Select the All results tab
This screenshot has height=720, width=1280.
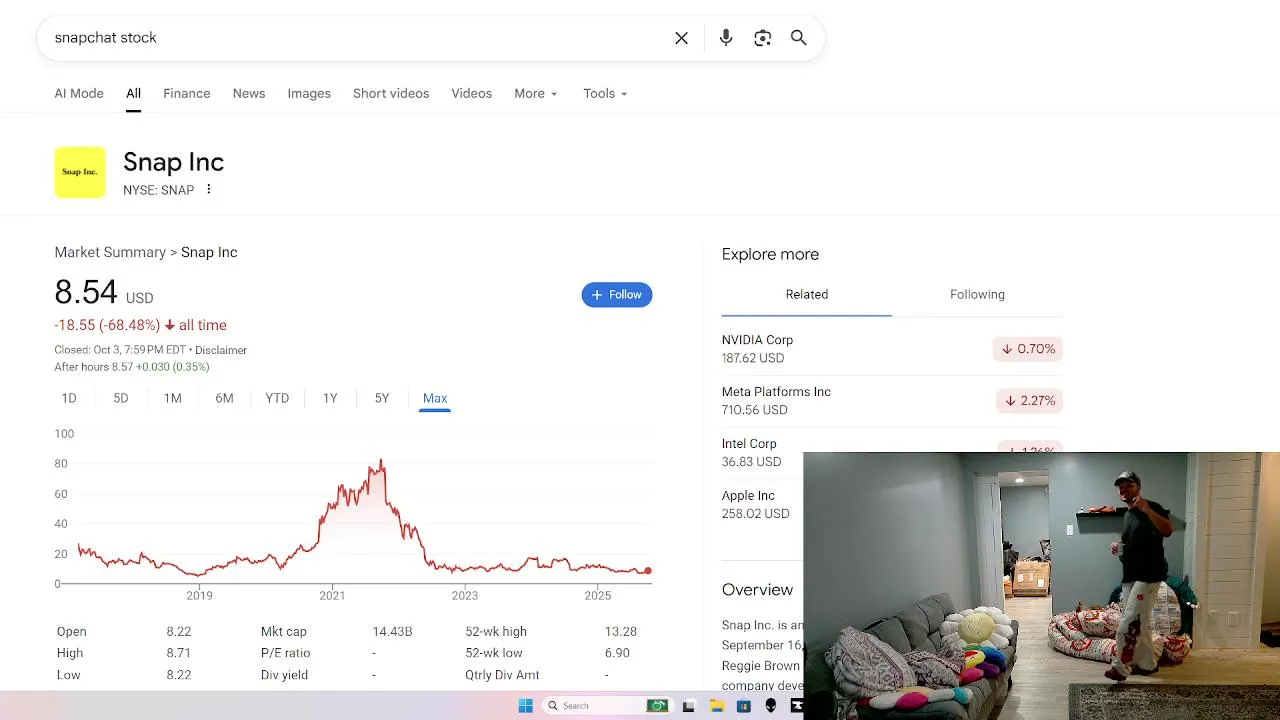(x=133, y=93)
